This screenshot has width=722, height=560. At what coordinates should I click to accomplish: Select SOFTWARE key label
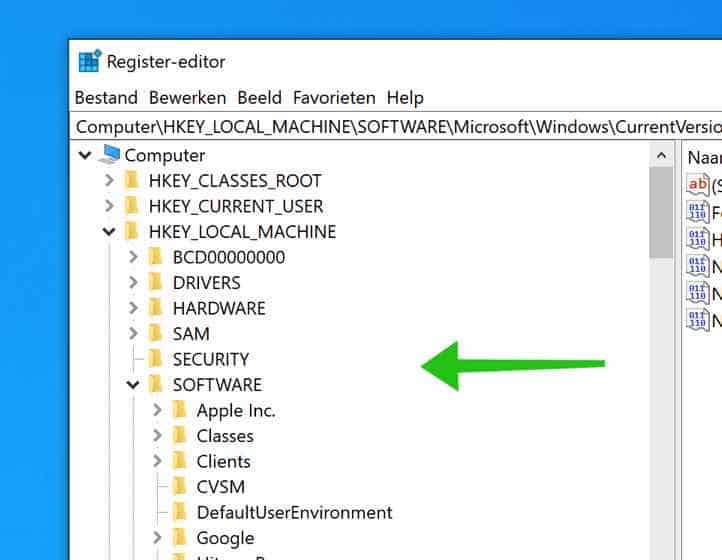(217, 385)
